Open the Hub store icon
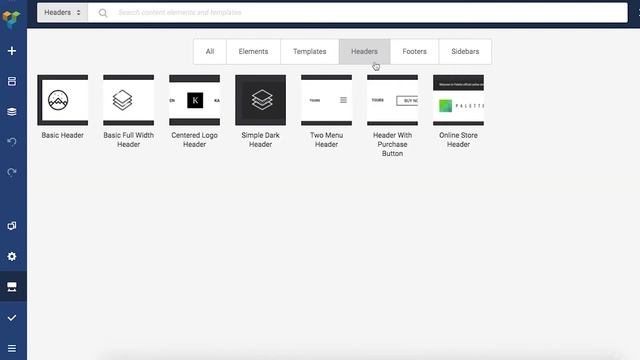This screenshot has height=360, width=640. [x=12, y=287]
